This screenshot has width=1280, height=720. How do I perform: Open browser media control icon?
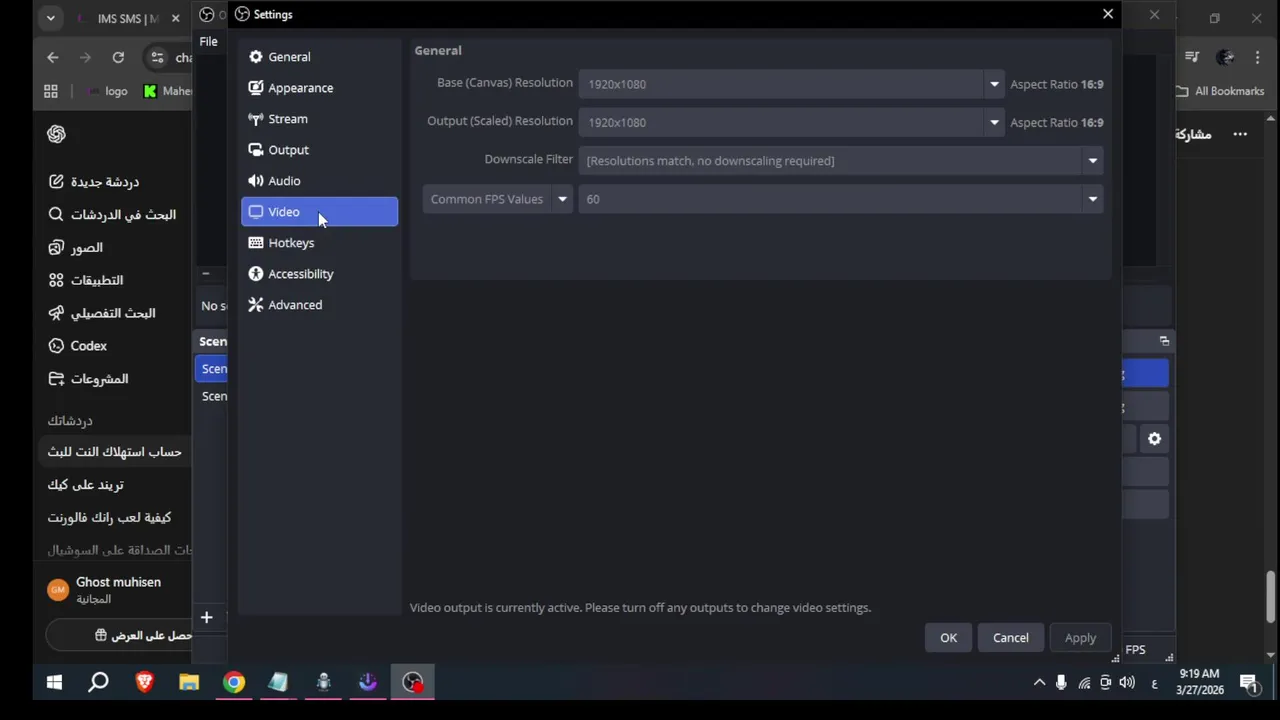pos(1191,57)
